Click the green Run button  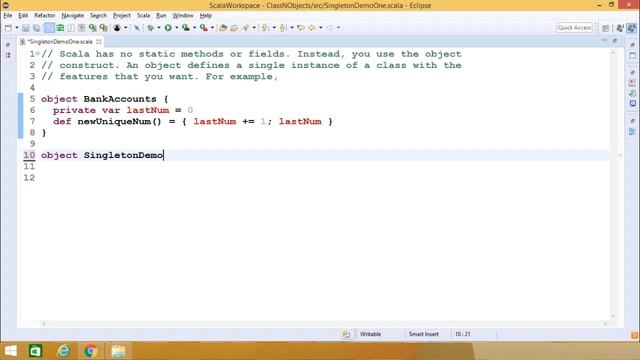pyautogui.click(x=168, y=28)
